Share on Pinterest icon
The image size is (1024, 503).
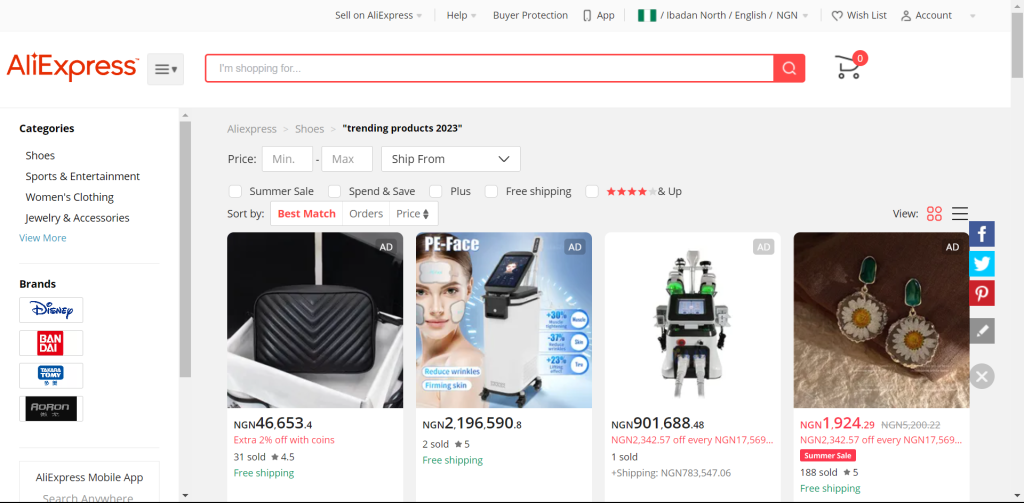point(982,293)
